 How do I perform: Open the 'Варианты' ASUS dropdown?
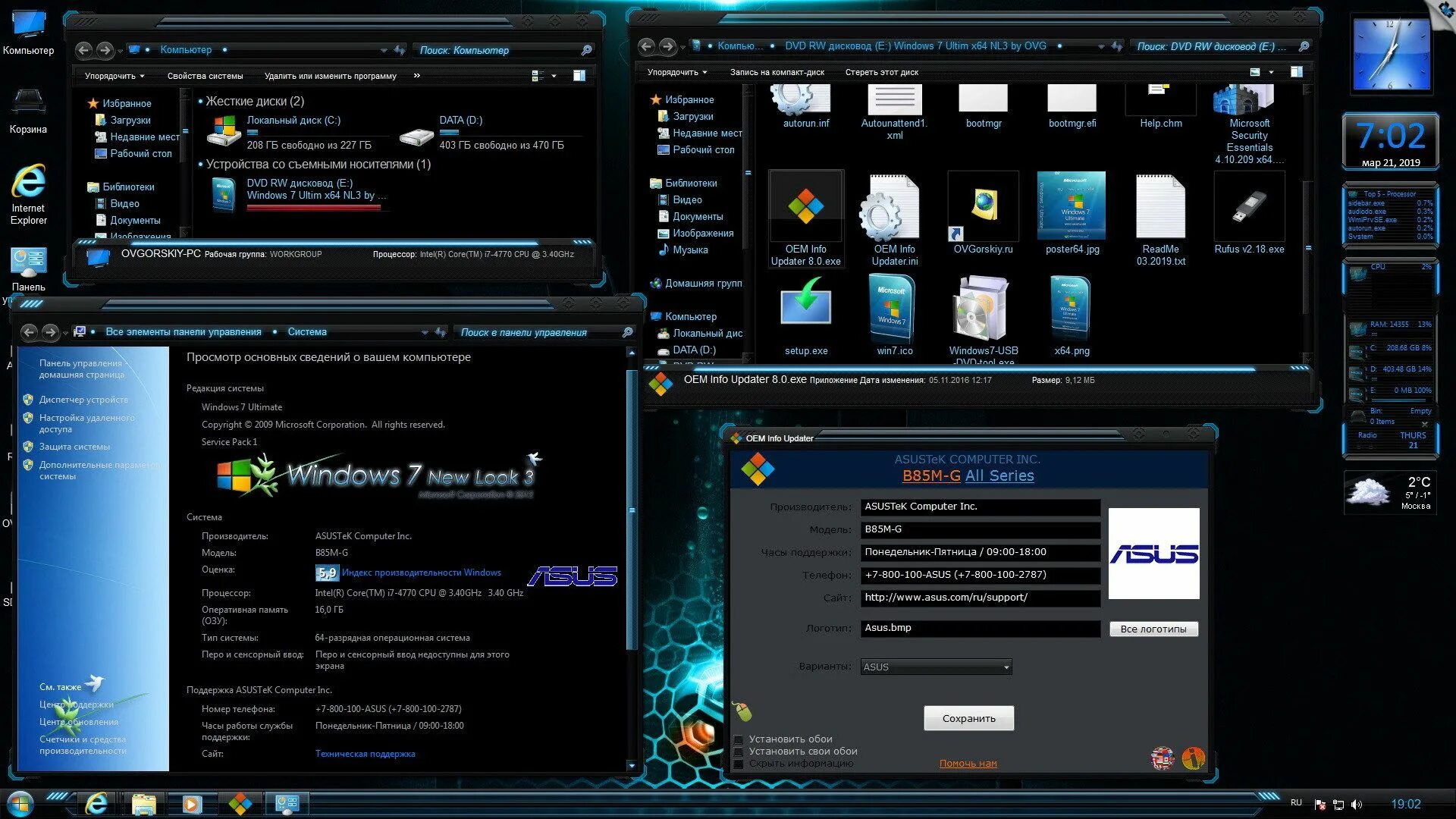click(x=936, y=667)
